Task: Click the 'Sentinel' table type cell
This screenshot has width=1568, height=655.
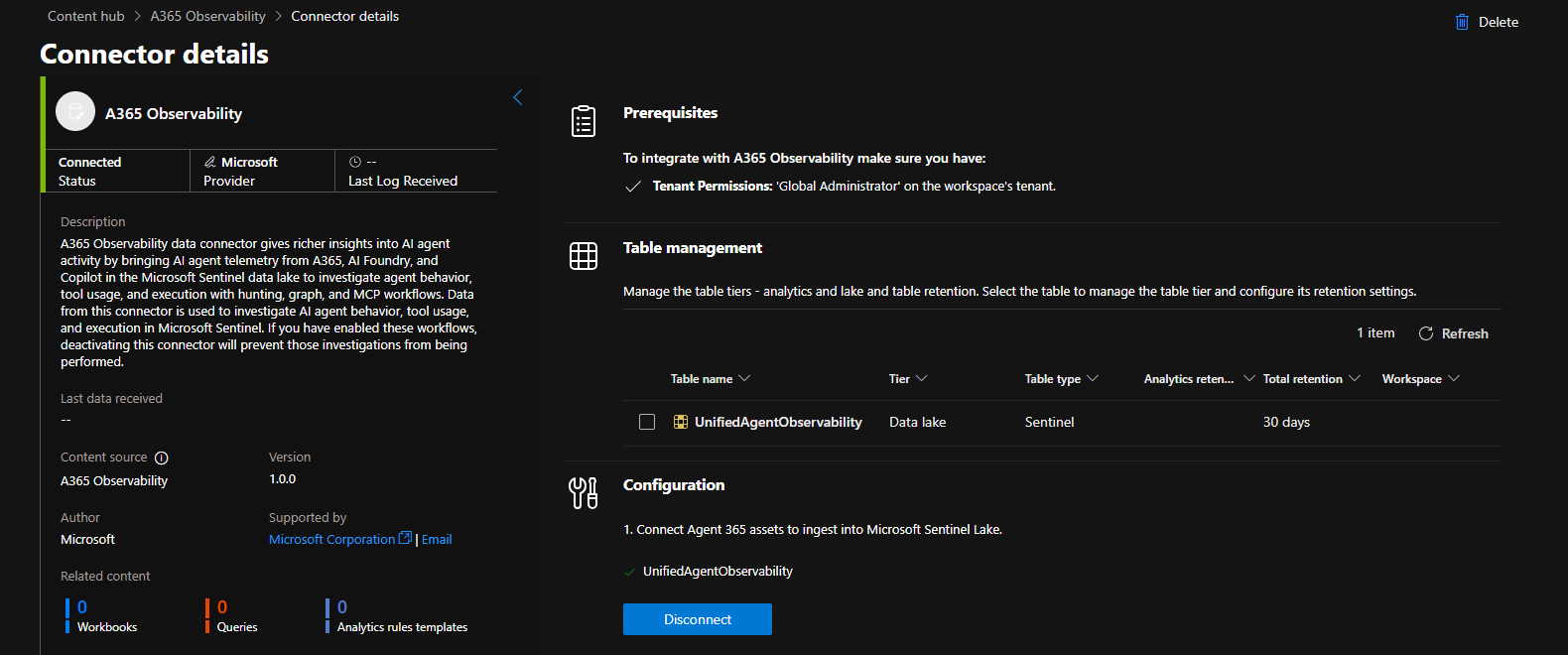Action: 1049,422
